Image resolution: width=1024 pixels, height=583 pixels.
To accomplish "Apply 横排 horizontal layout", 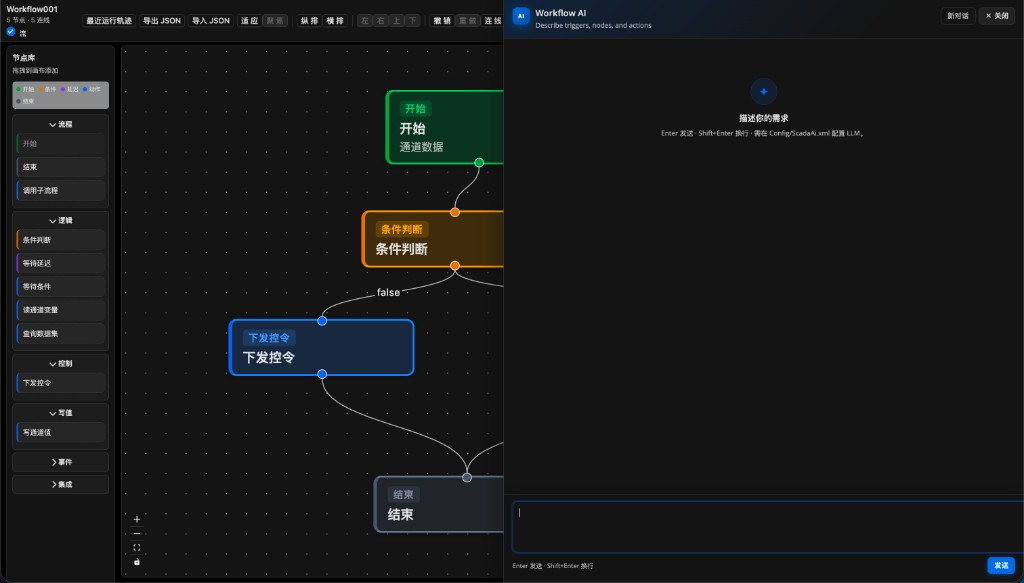I will coord(335,21).
